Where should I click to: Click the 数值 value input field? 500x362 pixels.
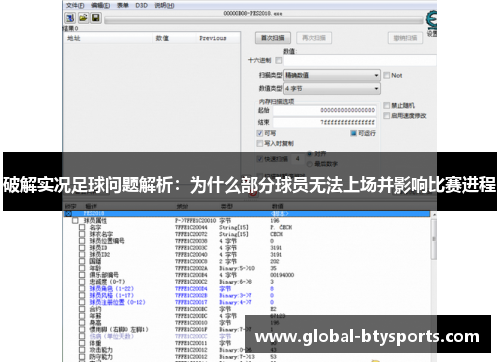pos(360,60)
